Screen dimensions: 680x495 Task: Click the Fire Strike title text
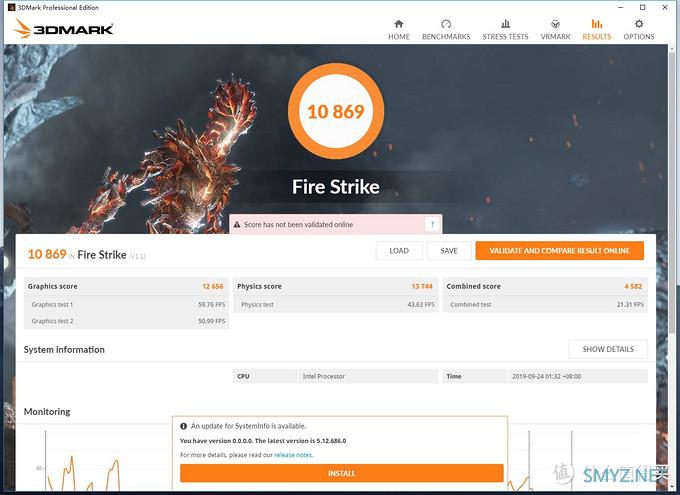336,187
